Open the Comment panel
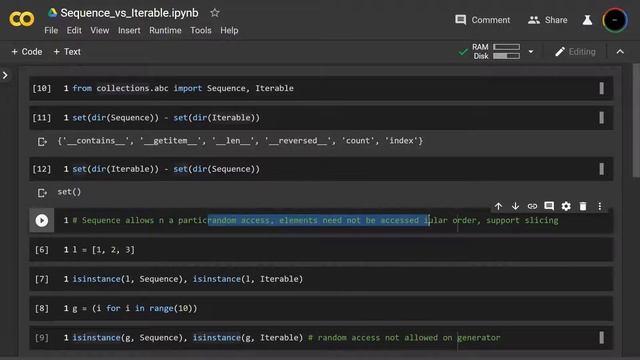640x360 pixels. (482, 20)
